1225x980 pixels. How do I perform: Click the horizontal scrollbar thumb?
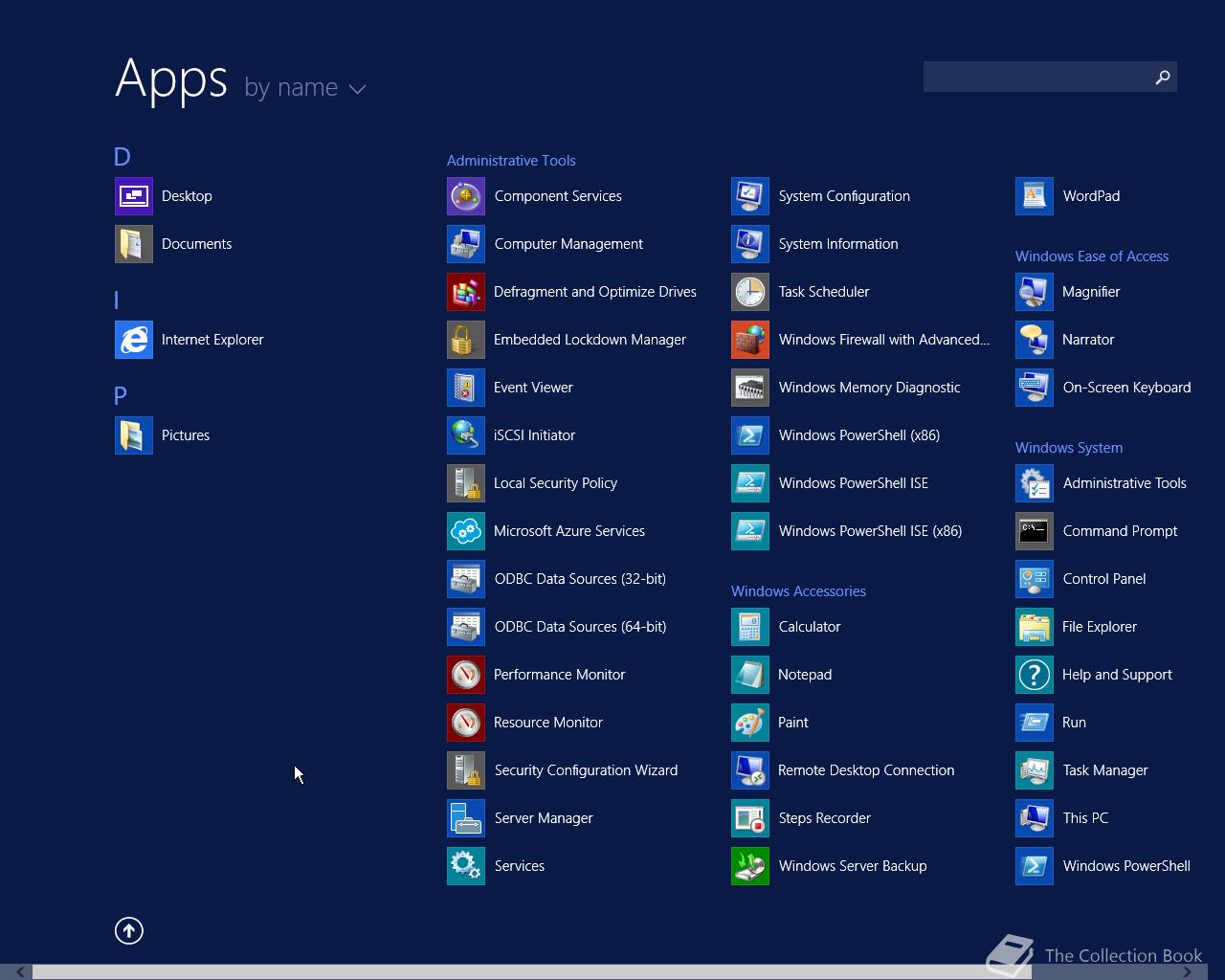coord(532,972)
